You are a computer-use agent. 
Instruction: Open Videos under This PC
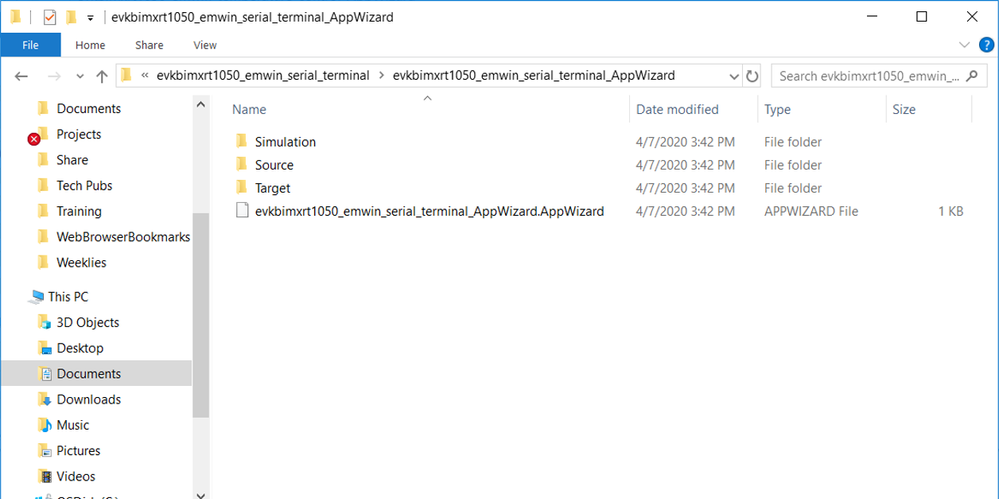pos(76,476)
